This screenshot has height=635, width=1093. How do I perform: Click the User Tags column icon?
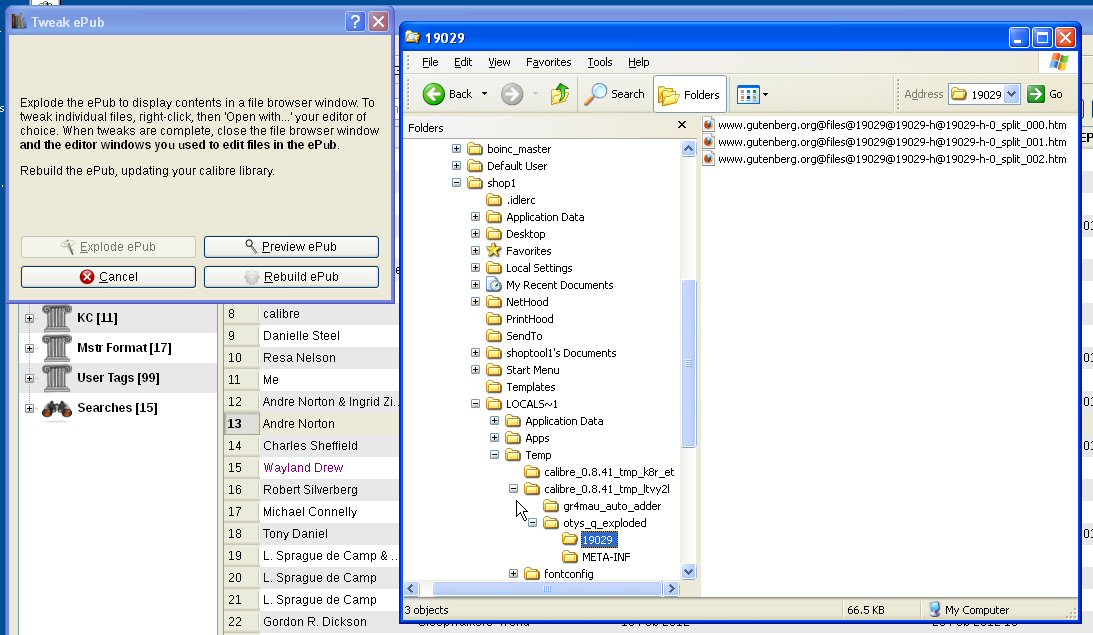coord(57,378)
